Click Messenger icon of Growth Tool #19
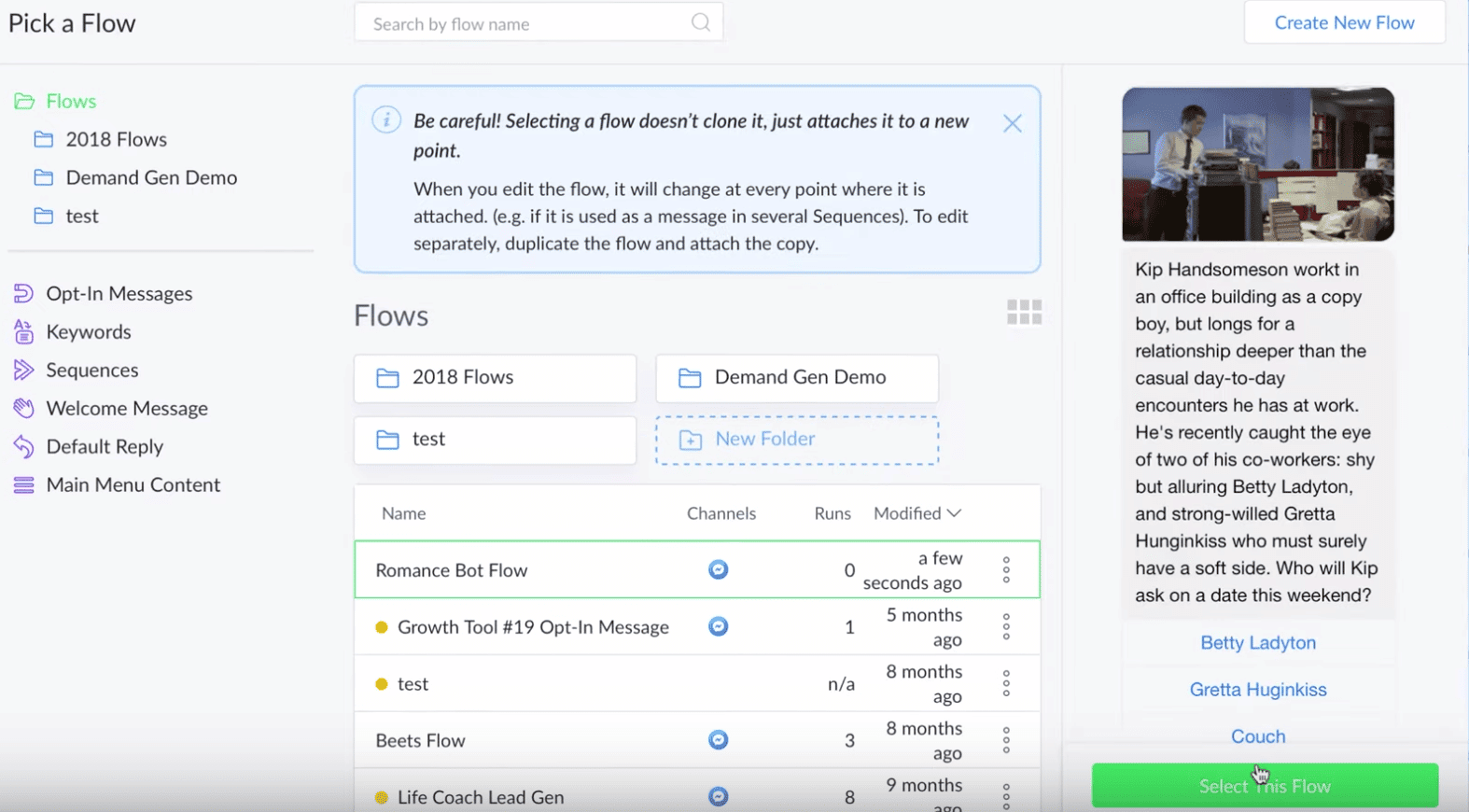Image resolution: width=1469 pixels, height=812 pixels. click(x=718, y=626)
